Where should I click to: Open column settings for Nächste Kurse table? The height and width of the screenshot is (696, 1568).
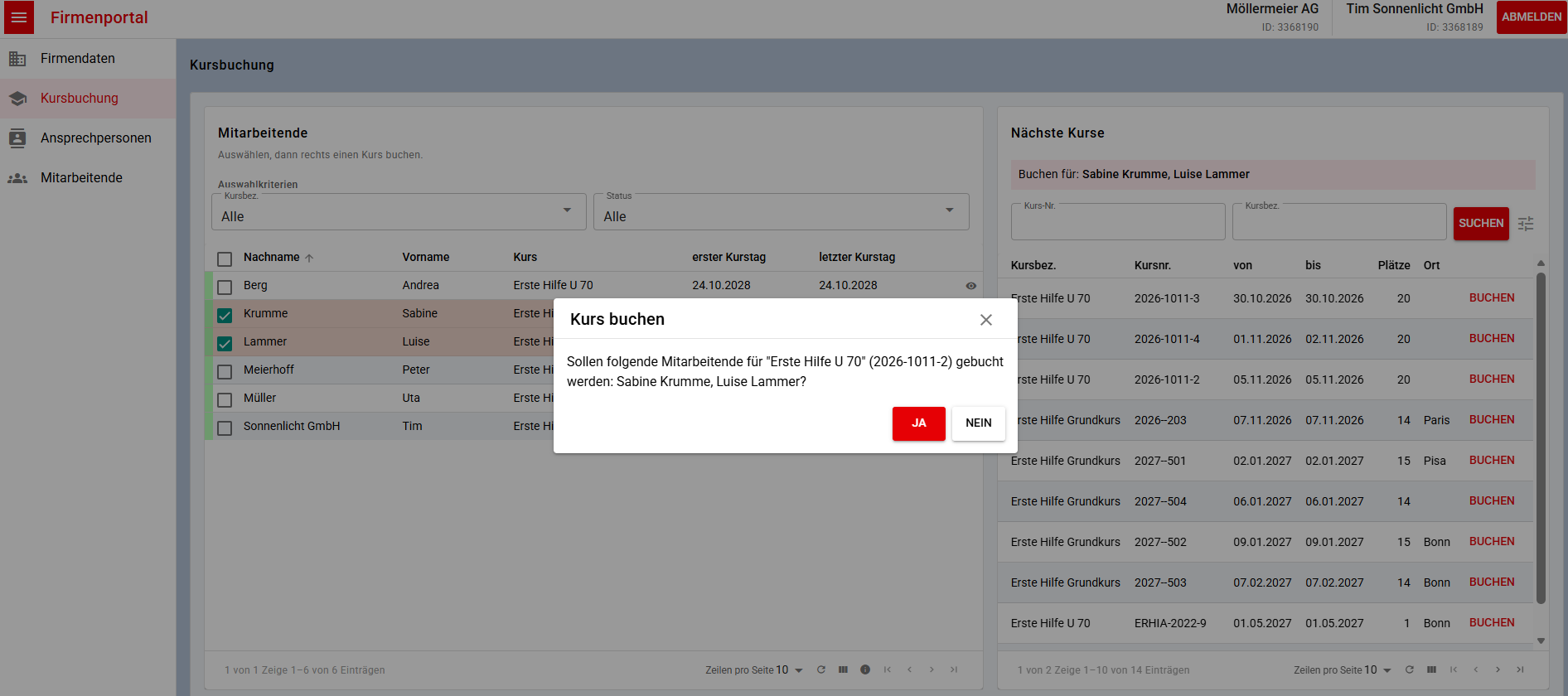click(x=1431, y=669)
